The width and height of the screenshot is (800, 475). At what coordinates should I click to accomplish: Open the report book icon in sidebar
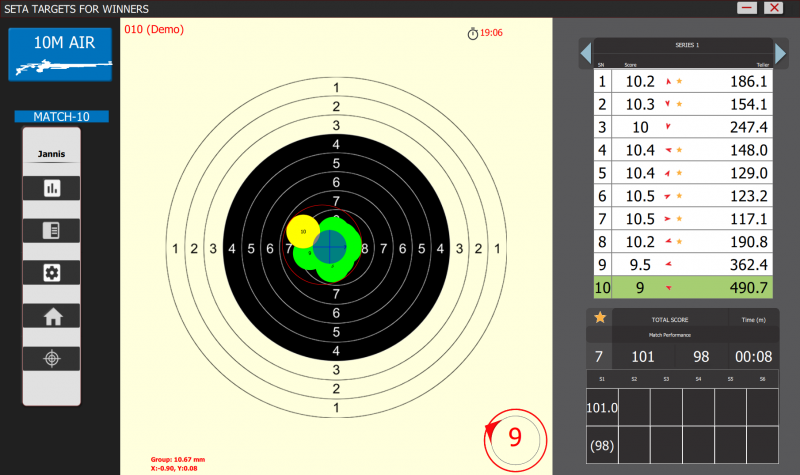click(x=51, y=230)
